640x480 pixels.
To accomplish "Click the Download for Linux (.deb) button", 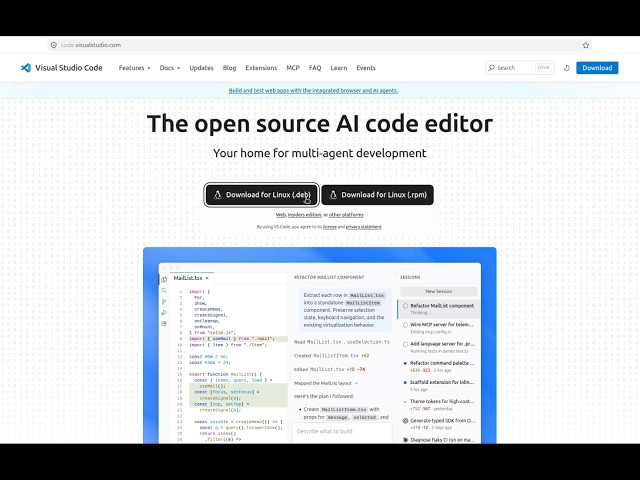I will 262,195.
